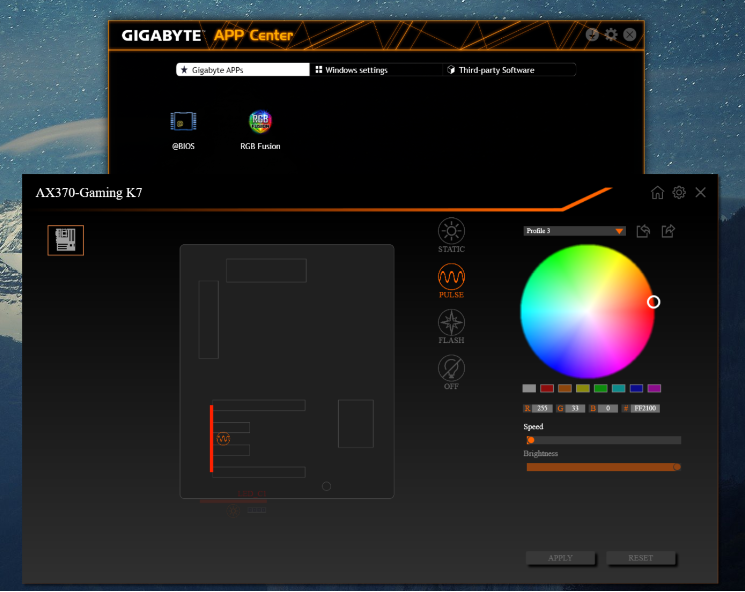Click the Speed slider track

[x=604, y=440]
